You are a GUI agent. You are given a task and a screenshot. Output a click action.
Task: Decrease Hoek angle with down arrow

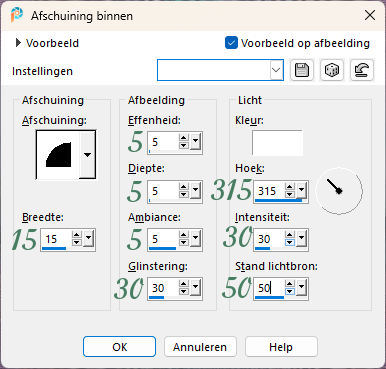click(290, 195)
